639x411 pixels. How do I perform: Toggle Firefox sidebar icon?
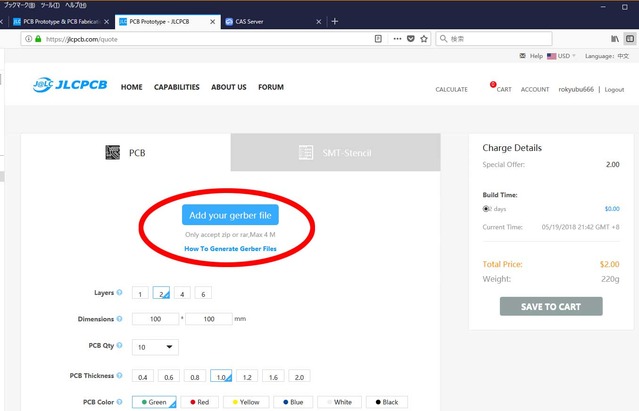click(x=630, y=39)
